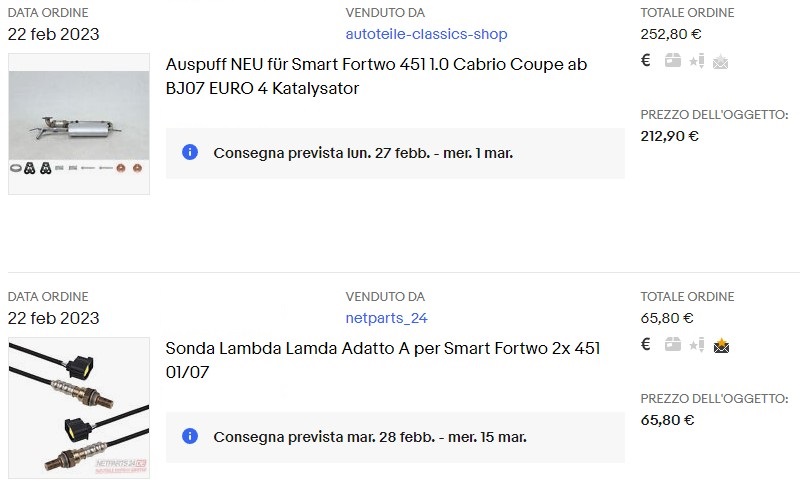This screenshot has height=492, width=800.
Task: Click the exhaust system product thumbnail
Action: pos(79,124)
